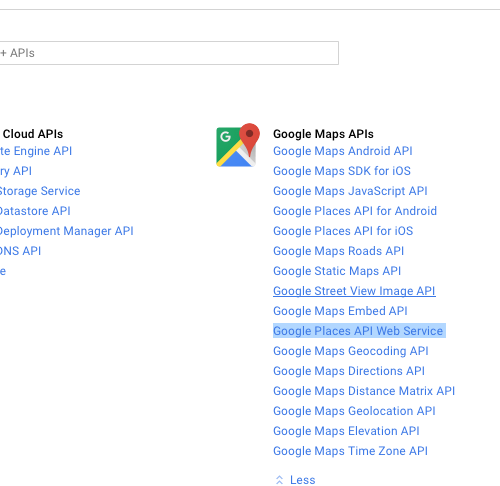Open Google Maps Embed API link
Image resolution: width=500 pixels, height=486 pixels.
coord(340,311)
